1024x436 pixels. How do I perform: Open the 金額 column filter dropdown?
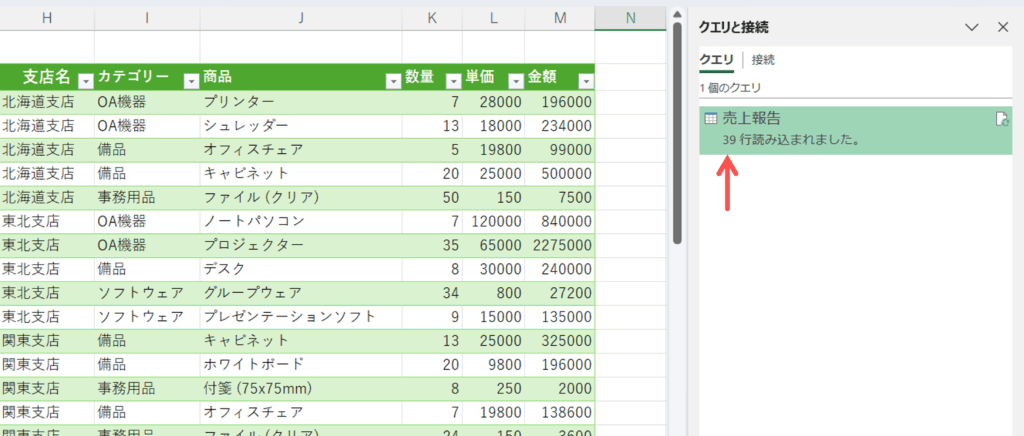coord(585,80)
